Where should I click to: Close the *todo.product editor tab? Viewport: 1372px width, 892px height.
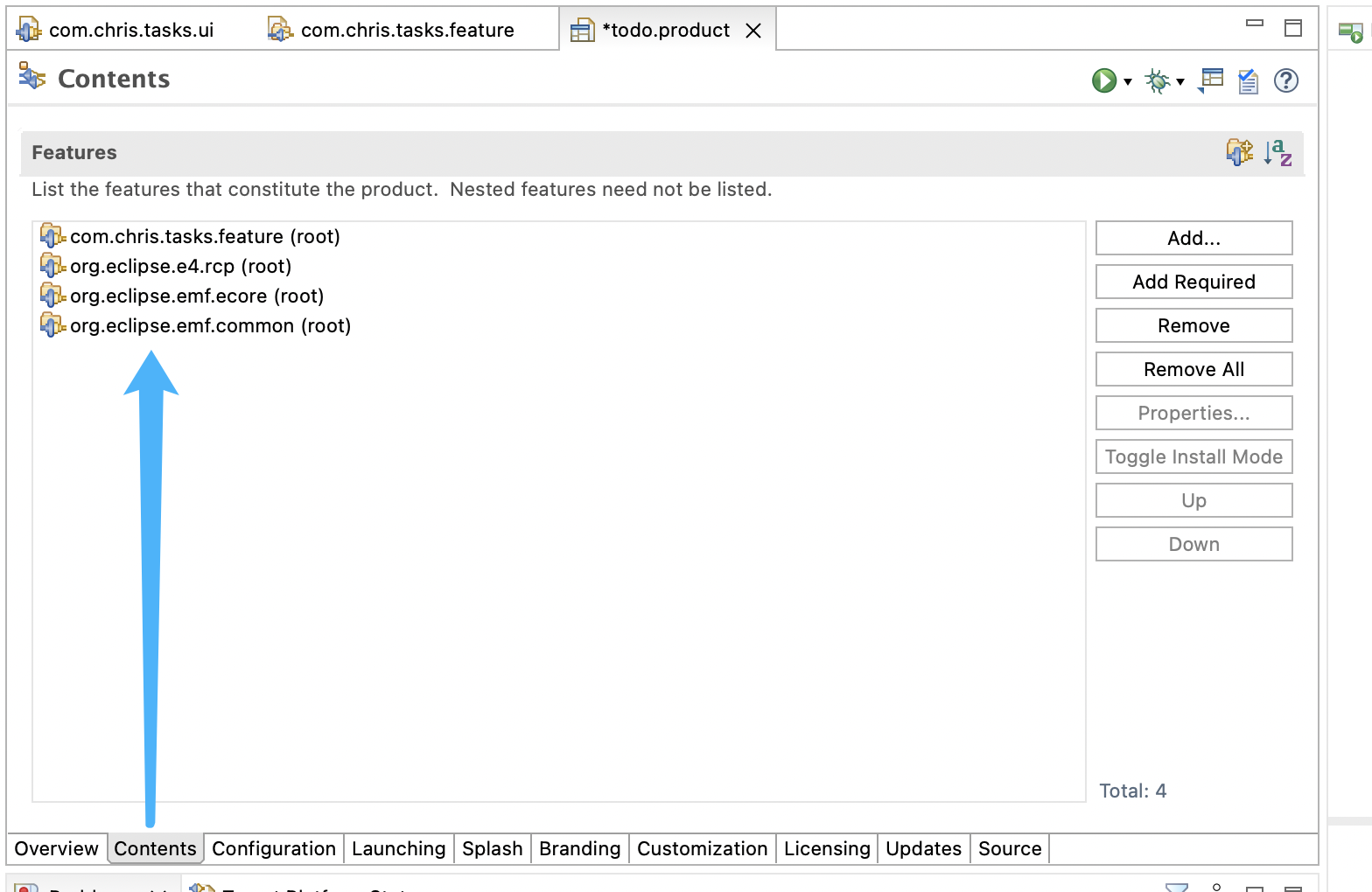(x=753, y=31)
